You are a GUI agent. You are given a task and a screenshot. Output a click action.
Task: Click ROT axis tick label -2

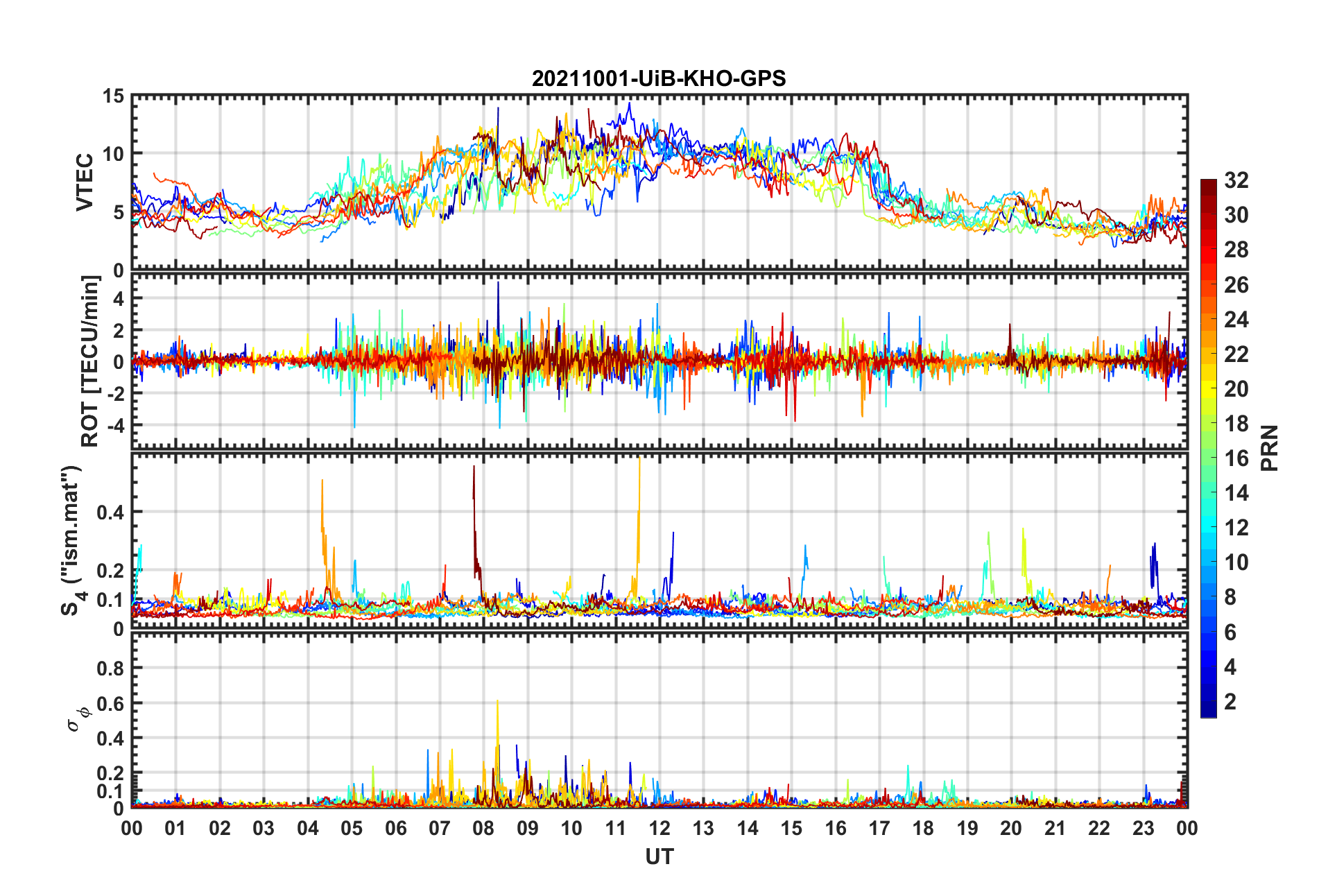click(x=115, y=393)
